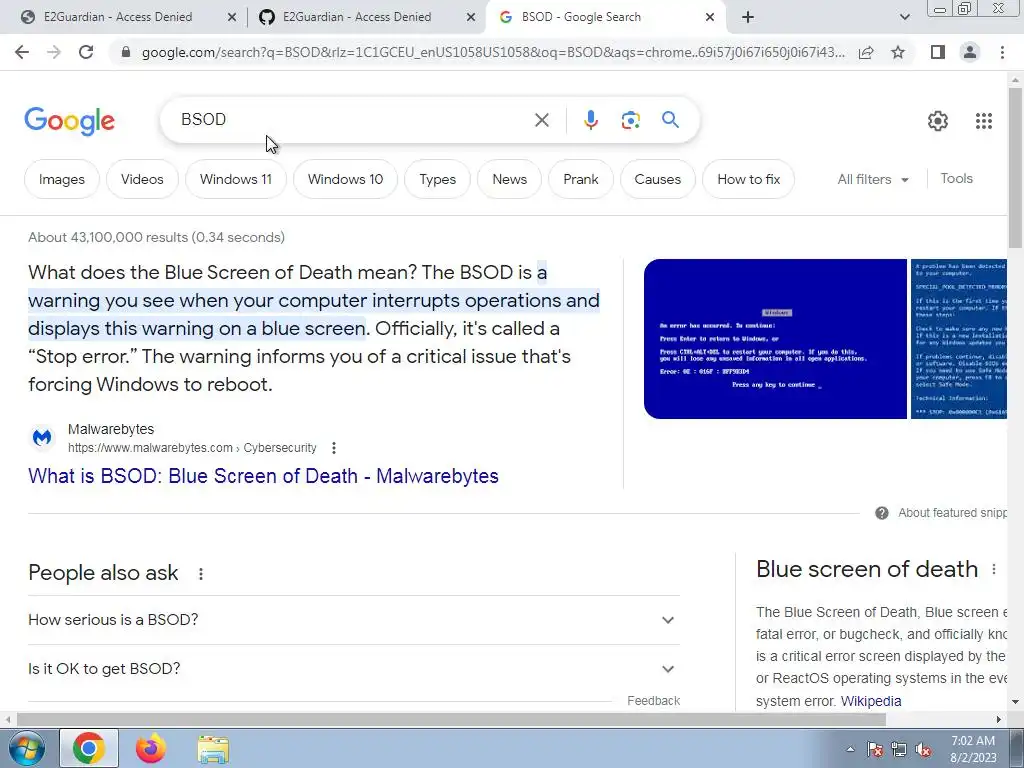Open the Chrome three-dot menu
Screen dimensions: 1024x768
pyautogui.click(x=1002, y=52)
